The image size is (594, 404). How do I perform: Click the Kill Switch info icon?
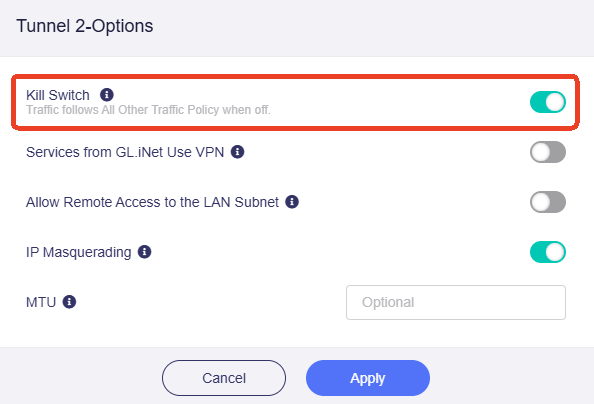click(107, 94)
